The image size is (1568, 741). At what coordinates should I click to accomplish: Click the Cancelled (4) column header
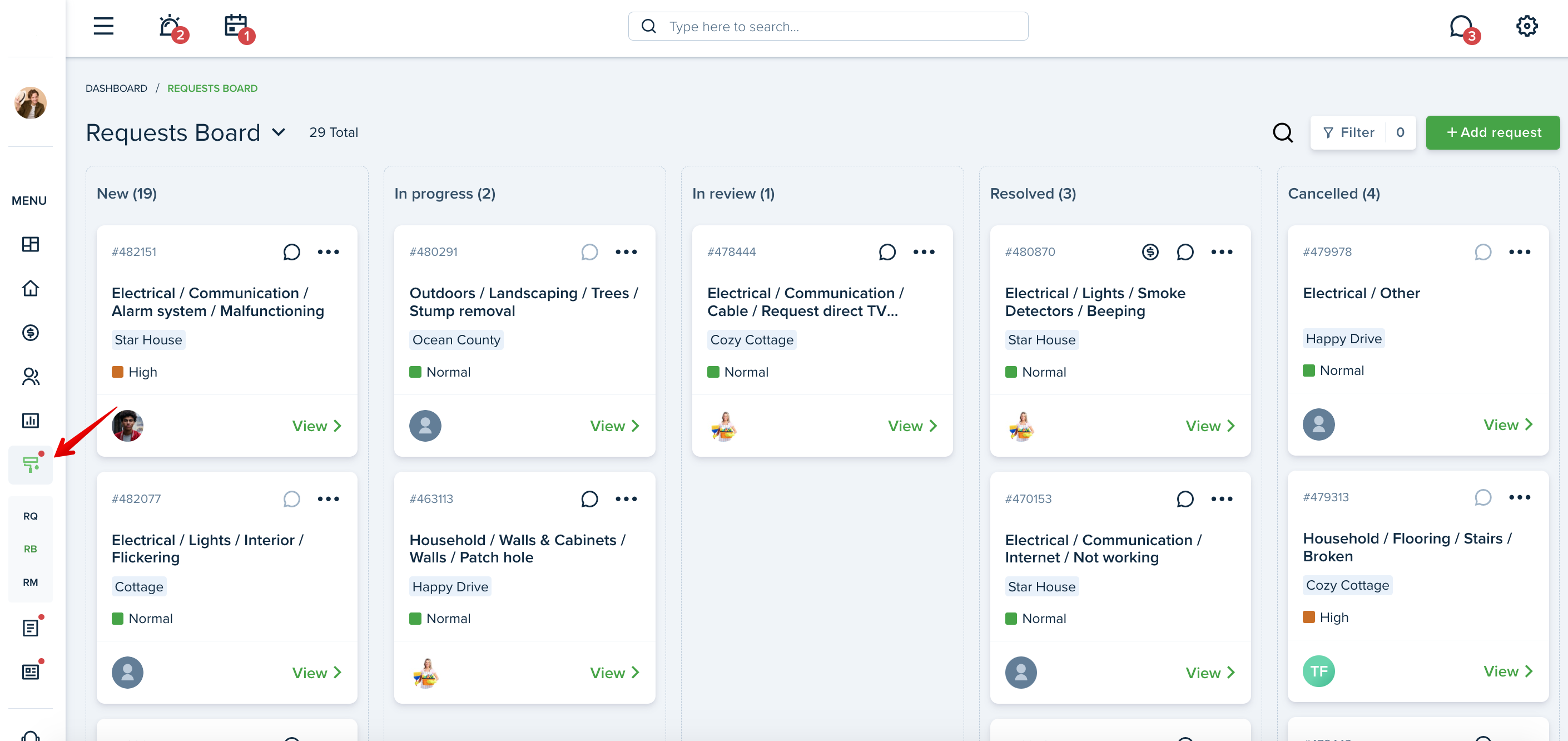(1334, 194)
